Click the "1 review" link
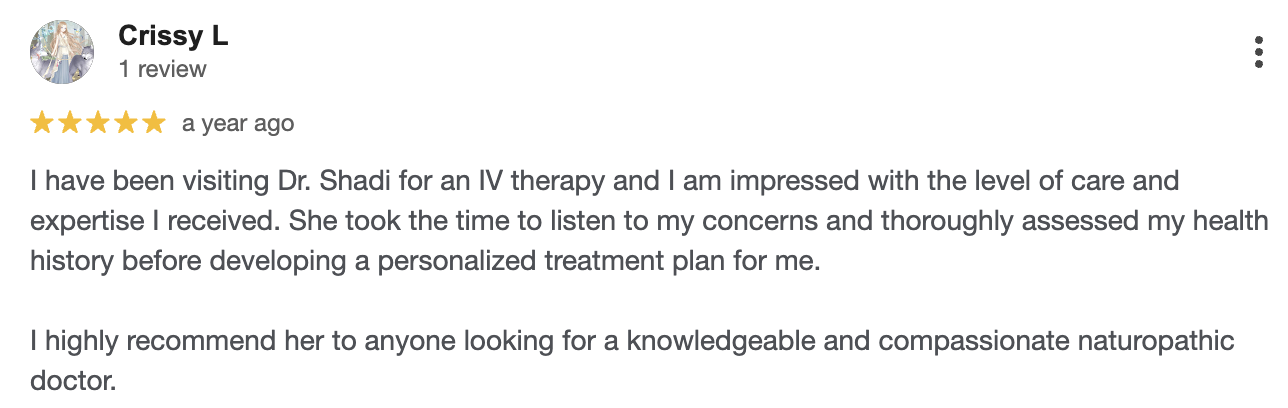The image size is (1288, 408). 162,69
